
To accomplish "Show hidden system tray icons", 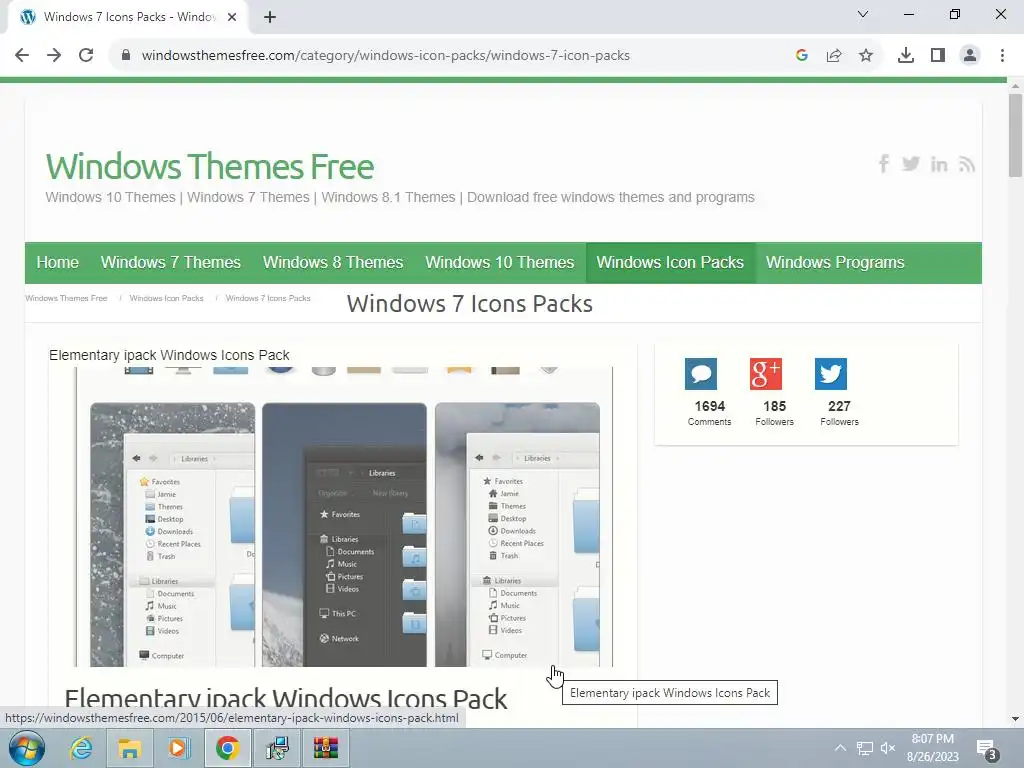I will (840, 748).
